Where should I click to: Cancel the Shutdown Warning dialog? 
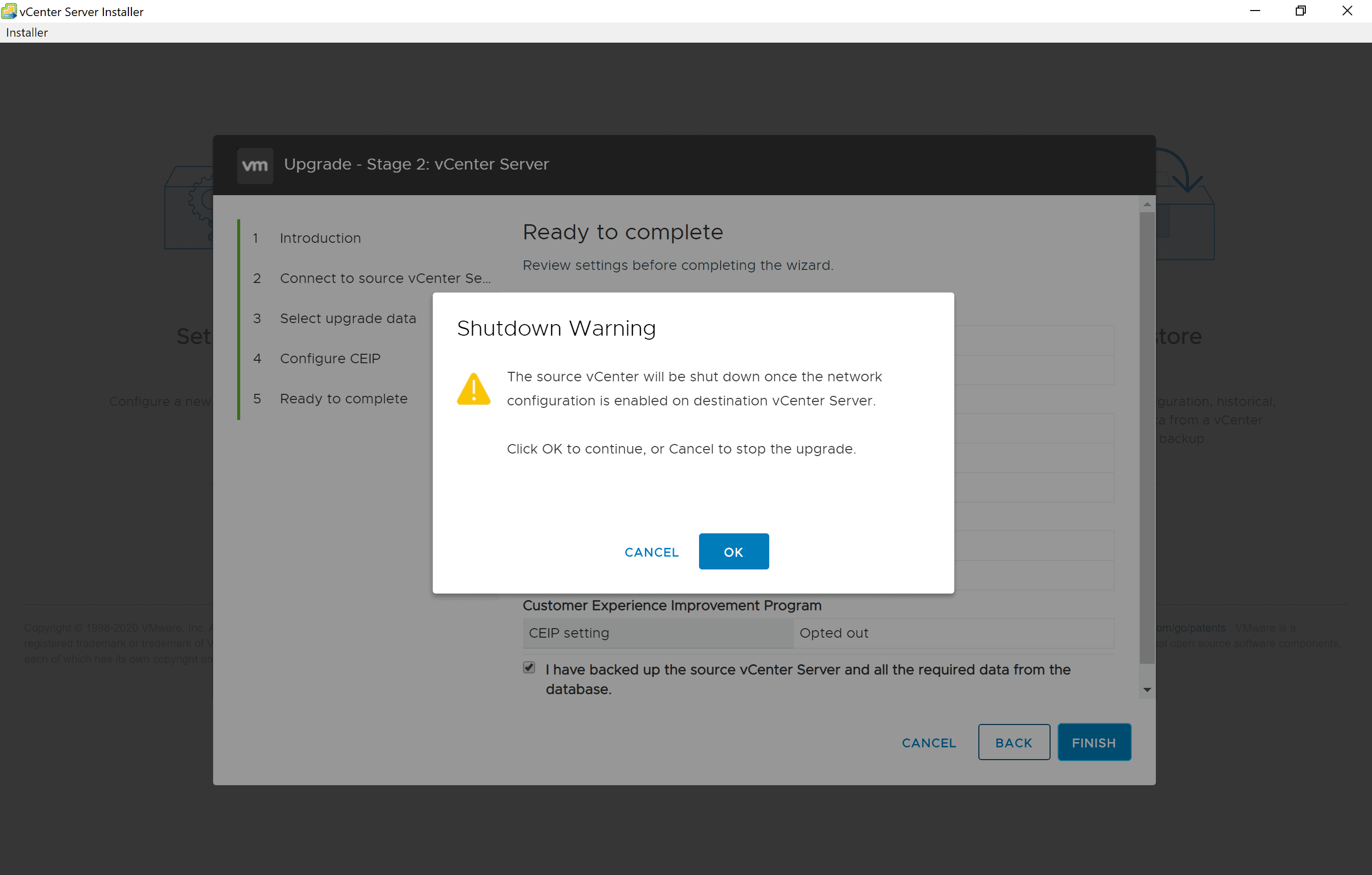(651, 552)
